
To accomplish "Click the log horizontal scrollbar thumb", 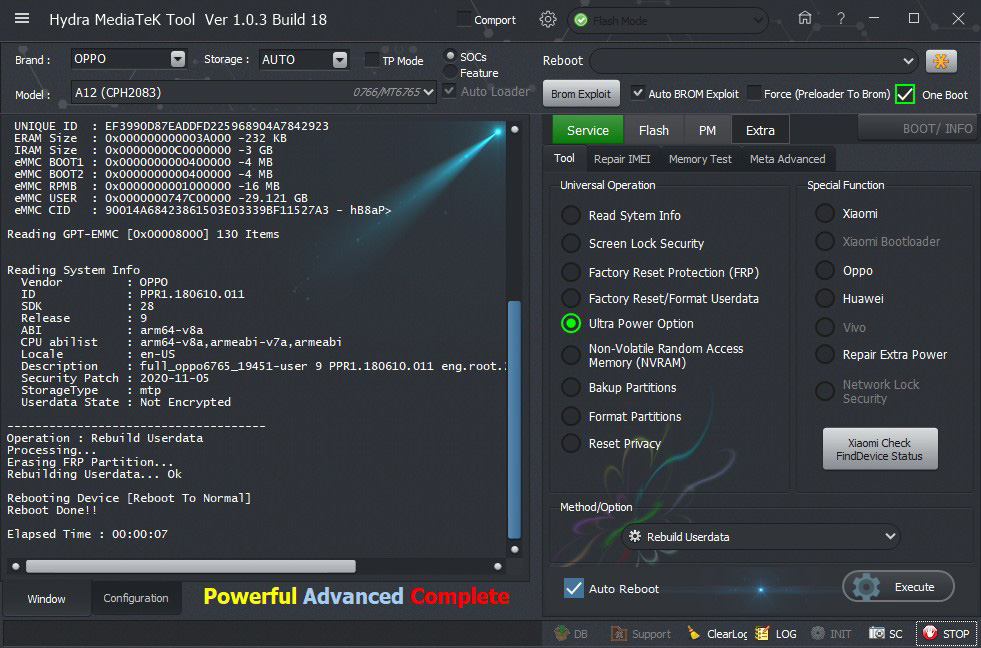I will coord(190,567).
